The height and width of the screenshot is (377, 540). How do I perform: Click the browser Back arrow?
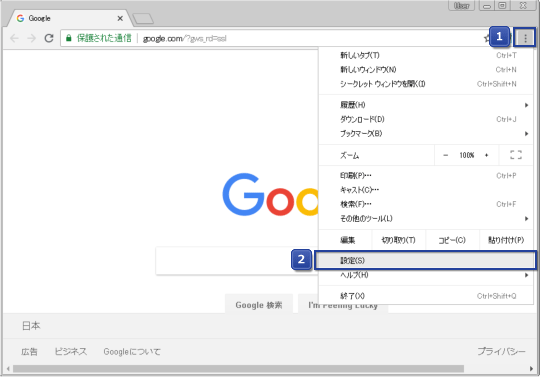(x=14, y=38)
